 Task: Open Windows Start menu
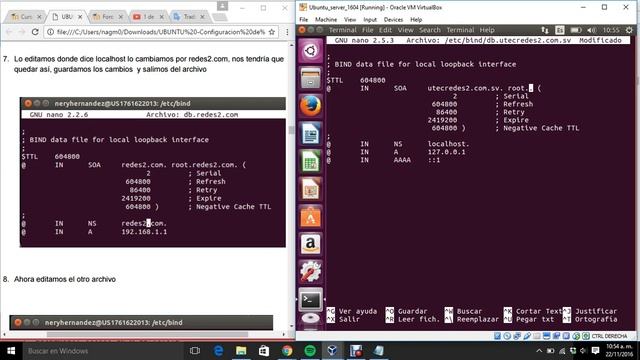tap(11, 351)
